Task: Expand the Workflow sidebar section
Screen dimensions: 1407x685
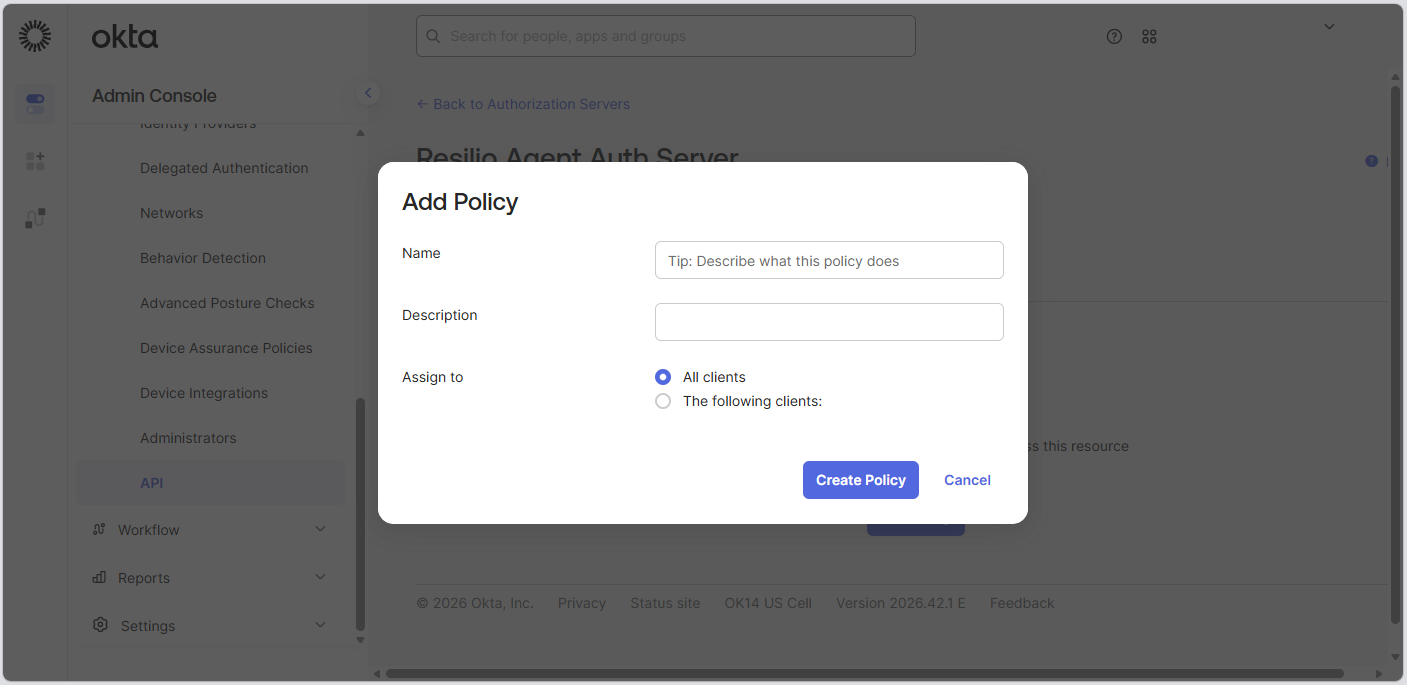Action: (320, 529)
